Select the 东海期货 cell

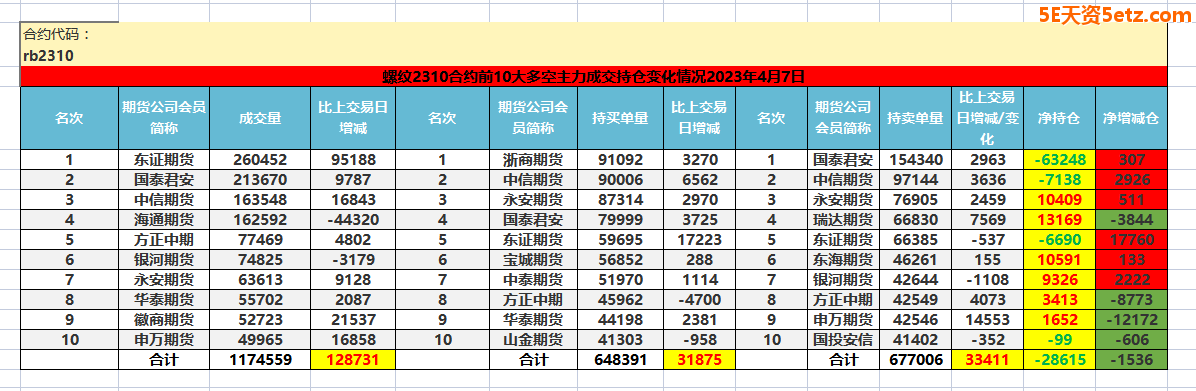[844, 259]
